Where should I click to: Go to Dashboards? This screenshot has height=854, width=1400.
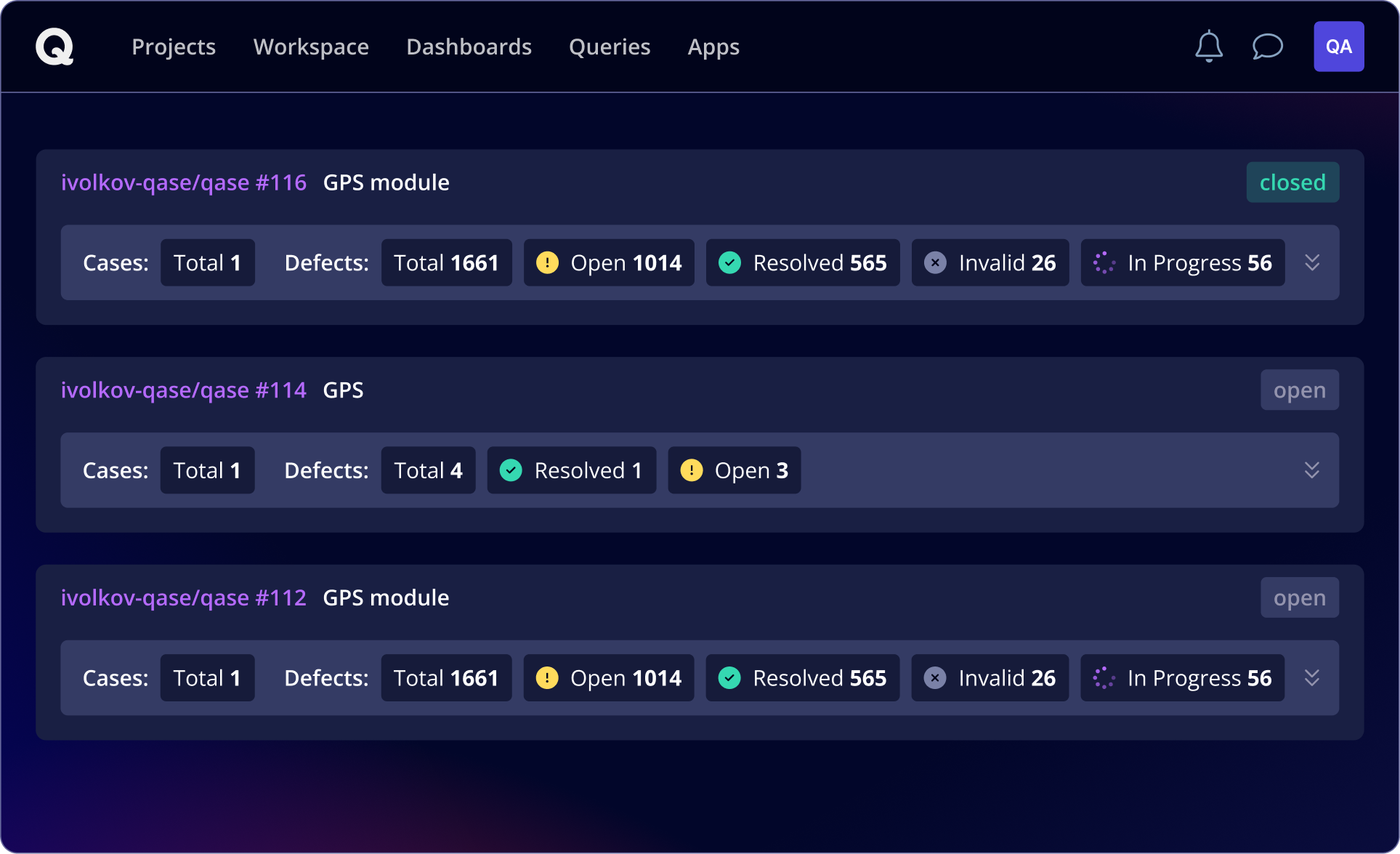point(469,47)
